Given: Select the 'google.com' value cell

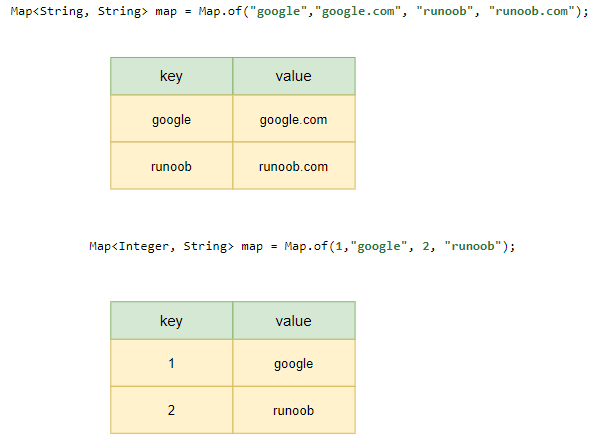Looking at the screenshot, I should coord(294,119).
